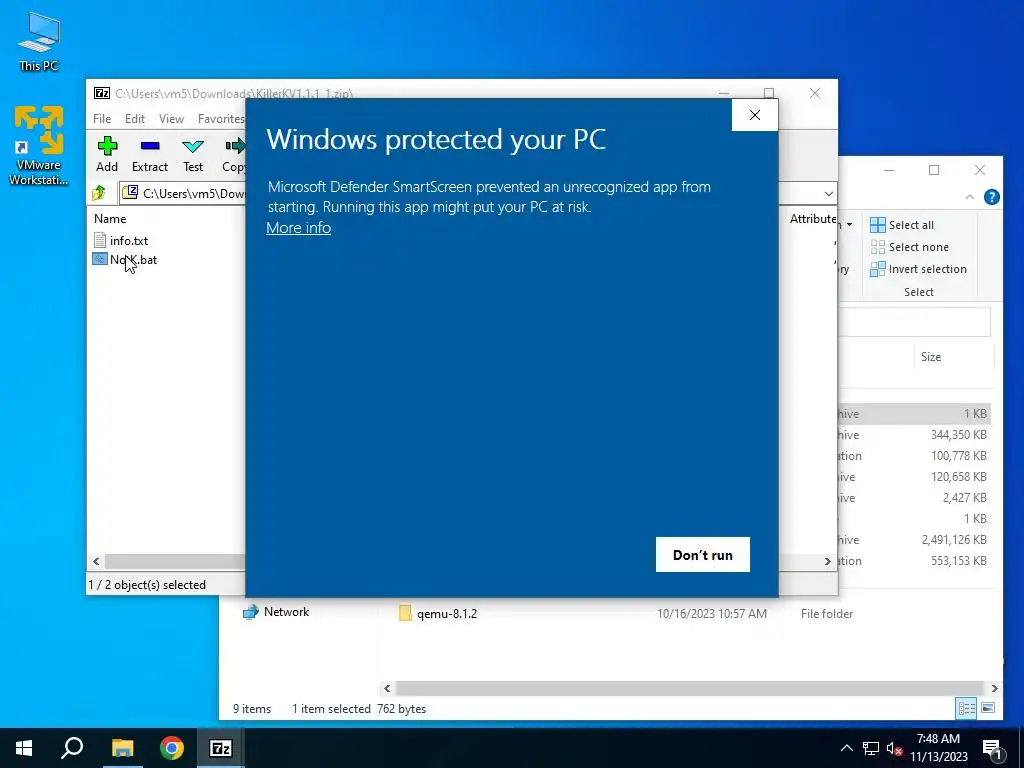Select the NoK.bat file in 7-Zip
Image resolution: width=1024 pixels, height=768 pixels.
pyautogui.click(x=125, y=260)
